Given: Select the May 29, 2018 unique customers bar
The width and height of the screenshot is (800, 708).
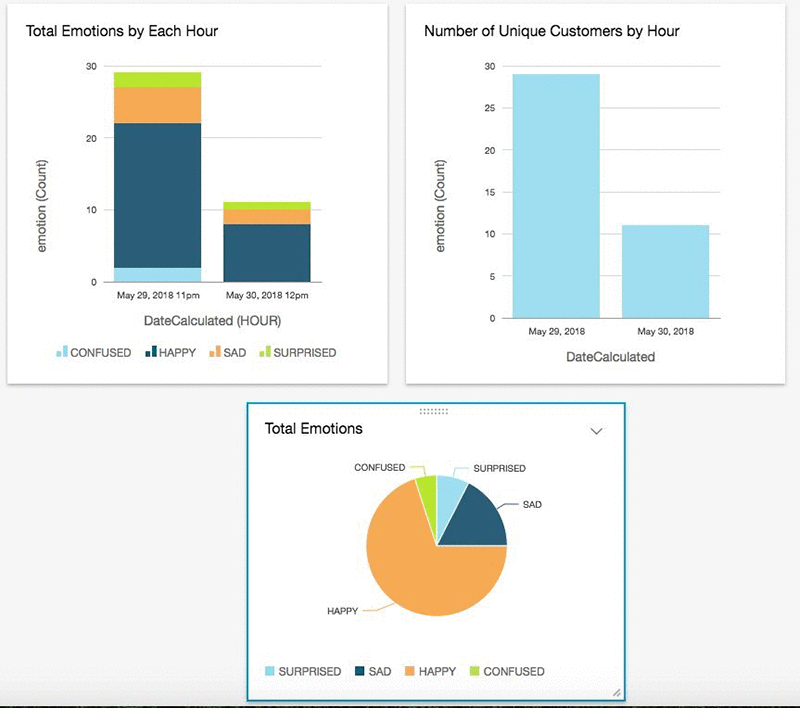Looking at the screenshot, I should click(556, 196).
